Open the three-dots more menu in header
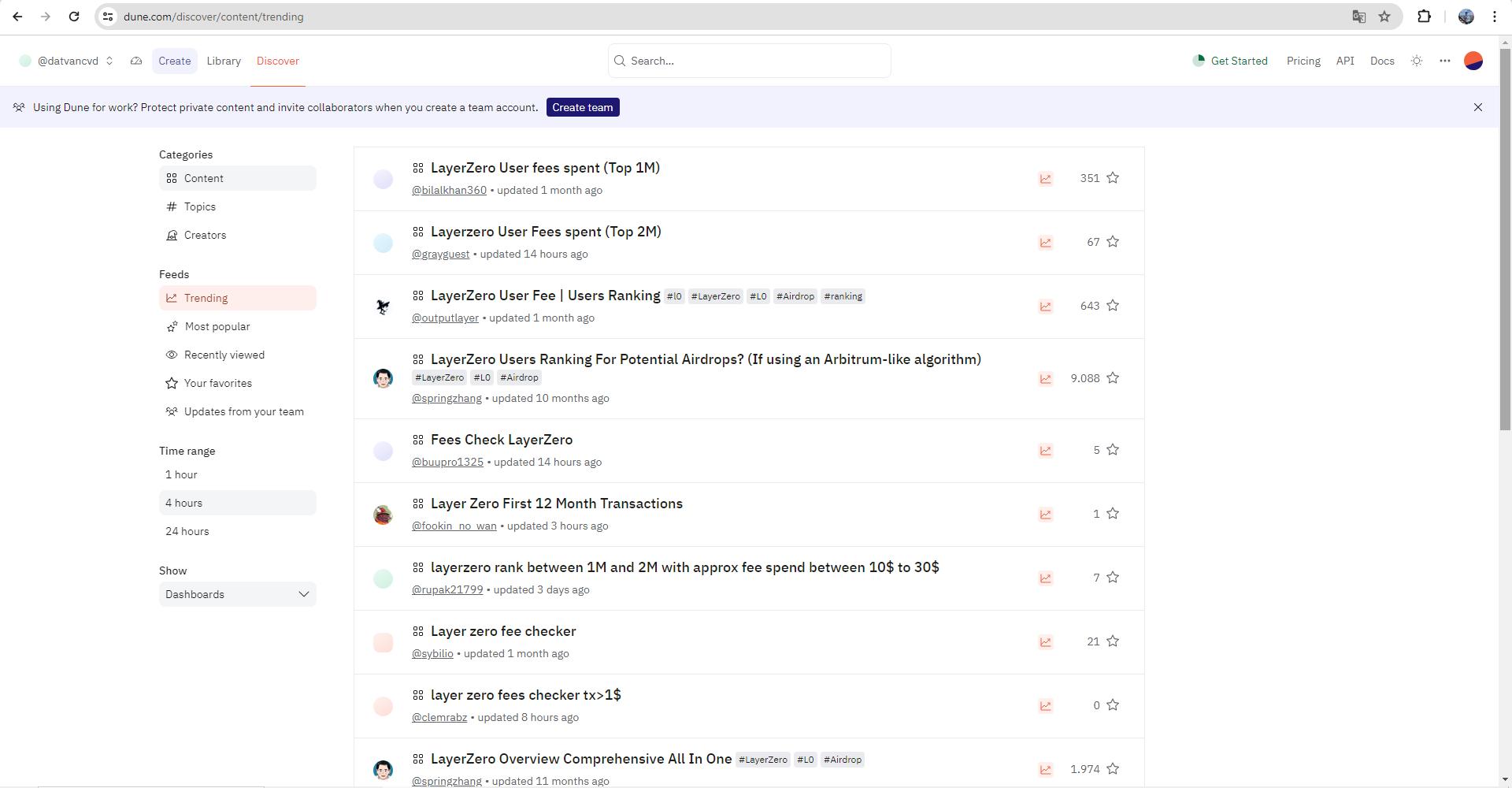1512x788 pixels. tap(1445, 61)
